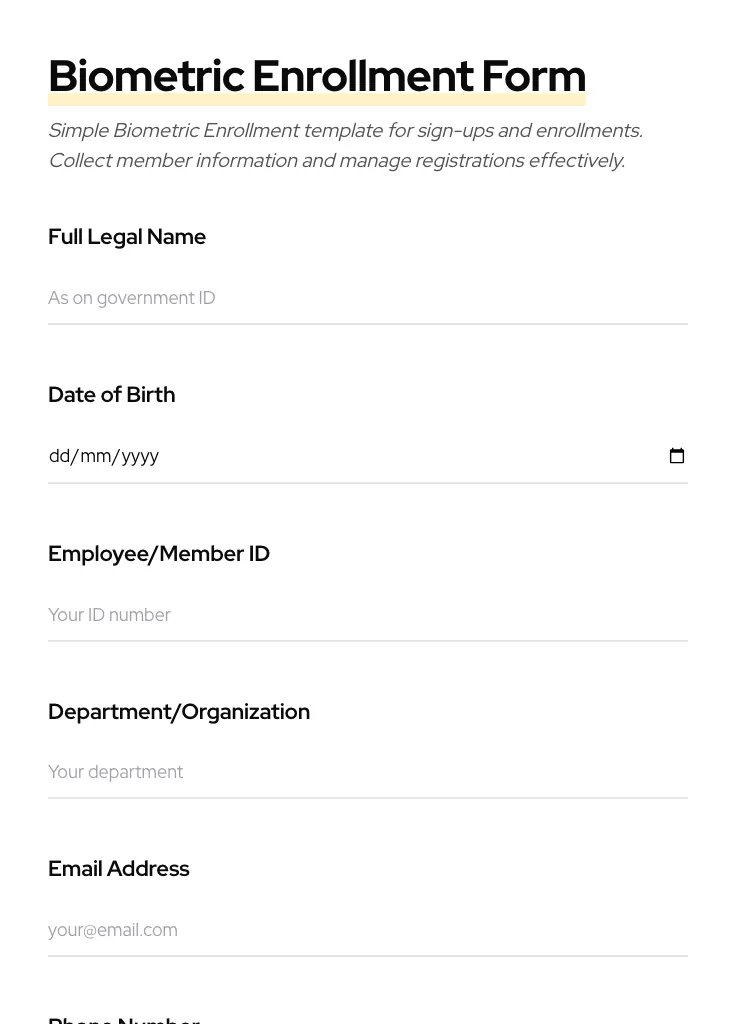Click the Biometric Enrollment Form heading
This screenshot has height=1024, width=736.
(x=317, y=76)
